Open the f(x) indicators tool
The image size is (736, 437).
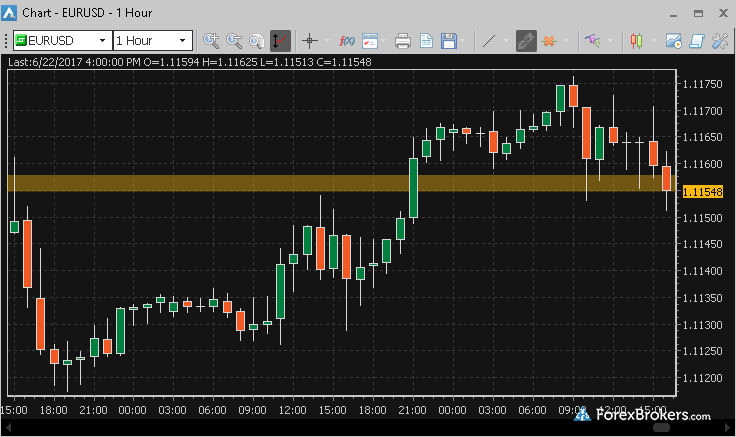click(x=347, y=41)
